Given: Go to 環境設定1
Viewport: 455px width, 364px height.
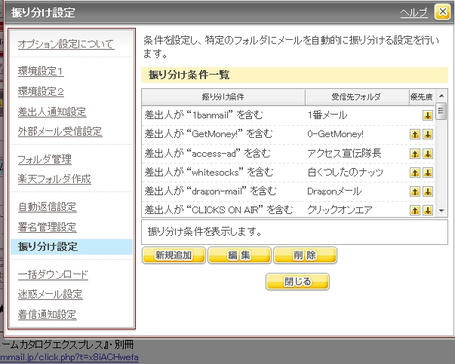Looking at the screenshot, I should (x=41, y=71).
